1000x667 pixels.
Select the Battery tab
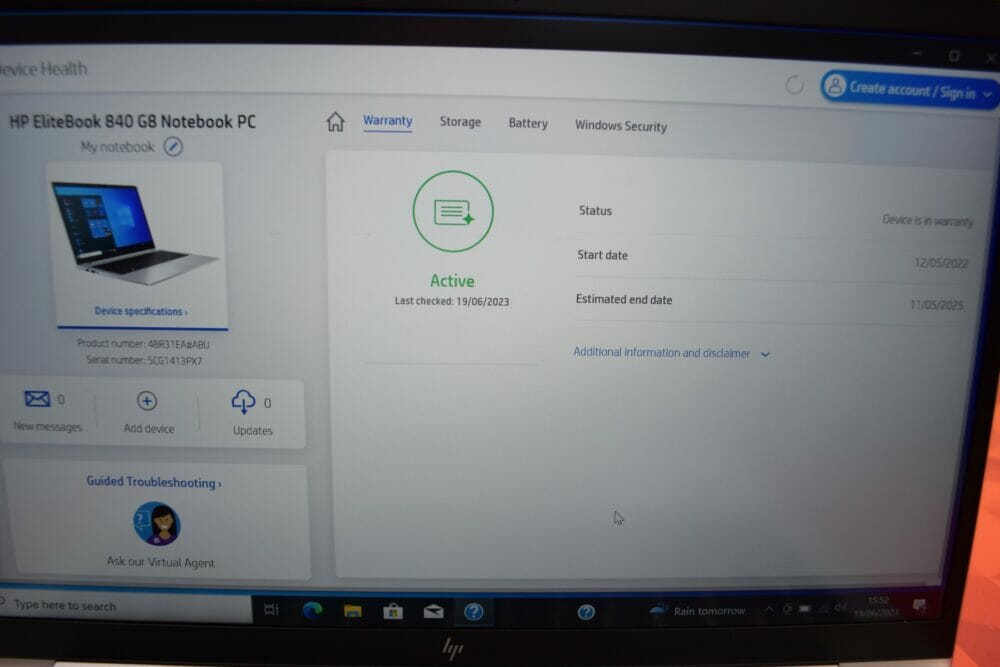pyautogui.click(x=528, y=123)
